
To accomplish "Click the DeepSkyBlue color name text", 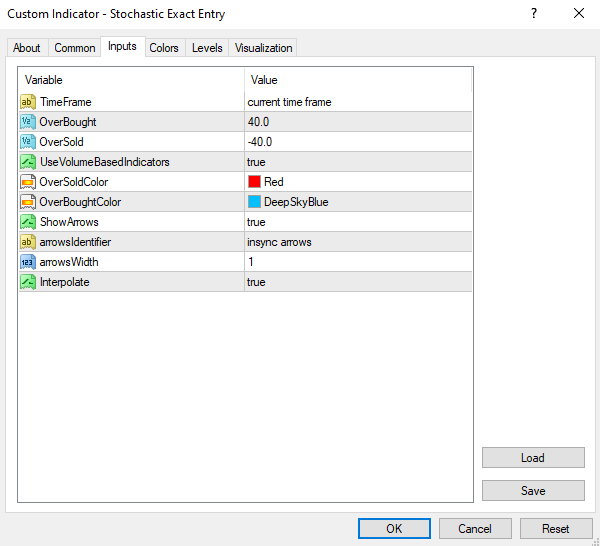I will [296, 202].
